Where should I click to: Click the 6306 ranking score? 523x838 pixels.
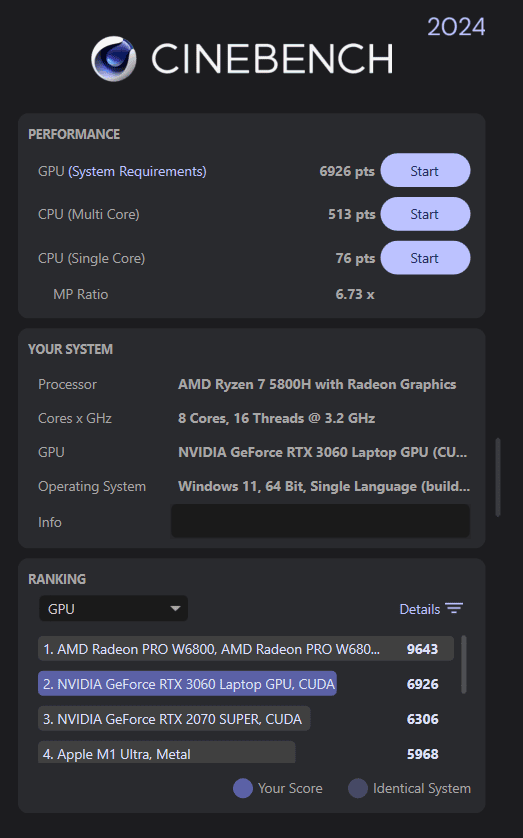coord(423,719)
